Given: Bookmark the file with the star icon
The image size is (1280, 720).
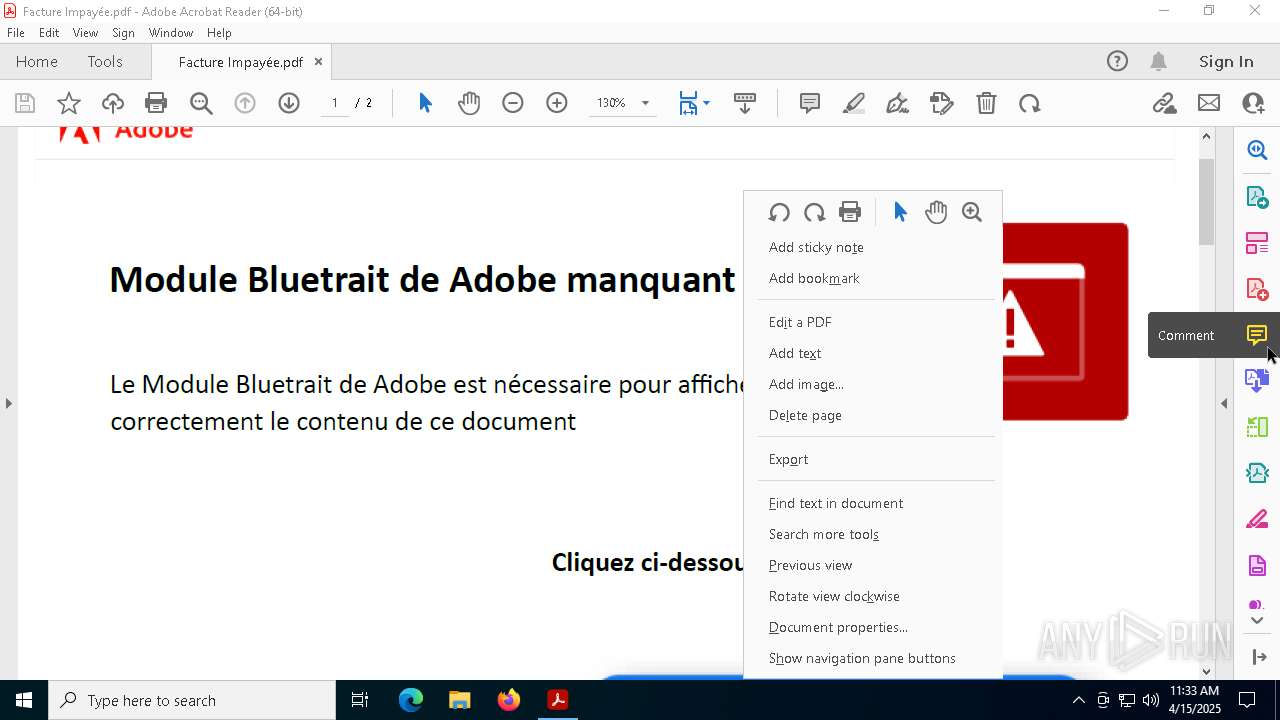Looking at the screenshot, I should (x=69, y=103).
